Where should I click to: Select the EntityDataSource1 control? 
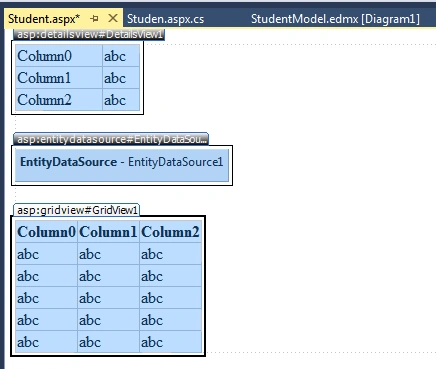122,165
